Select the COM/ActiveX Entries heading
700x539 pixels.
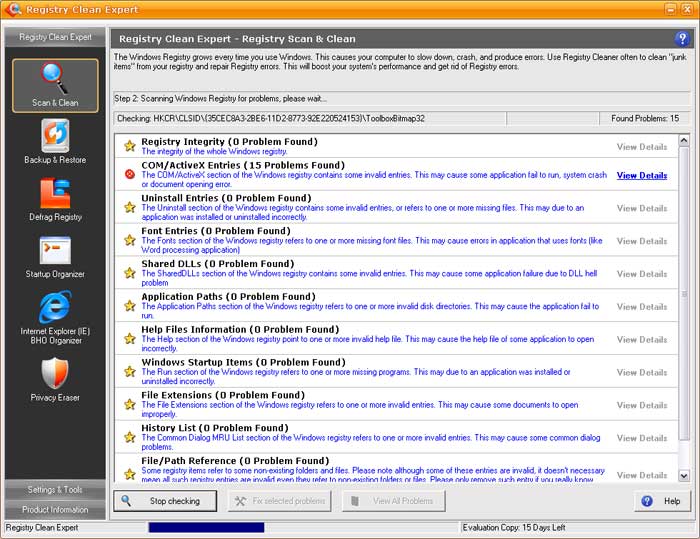click(x=243, y=165)
